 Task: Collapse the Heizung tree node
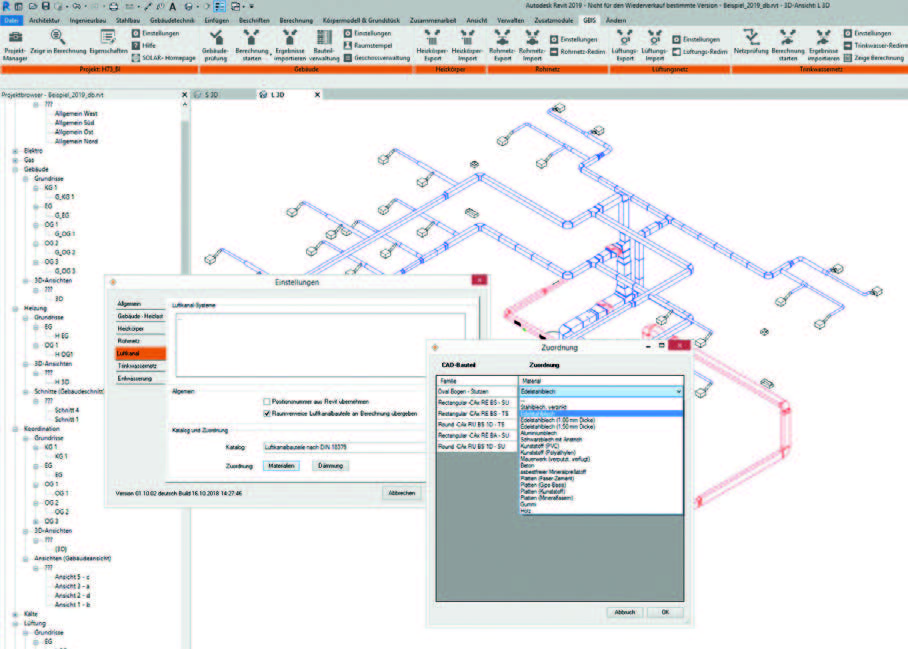coord(15,309)
